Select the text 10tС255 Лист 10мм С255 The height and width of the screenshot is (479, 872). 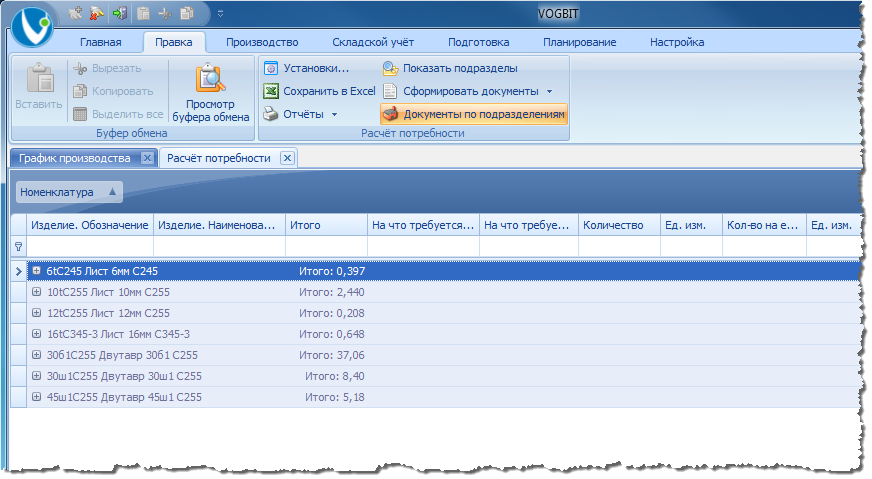tap(108, 293)
